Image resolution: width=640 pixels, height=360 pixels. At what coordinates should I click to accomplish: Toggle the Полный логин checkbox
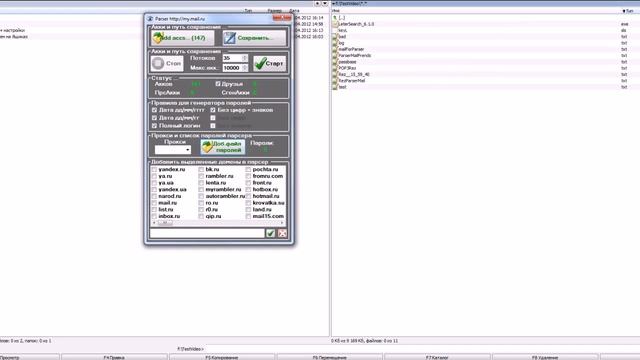pyautogui.click(x=154, y=126)
